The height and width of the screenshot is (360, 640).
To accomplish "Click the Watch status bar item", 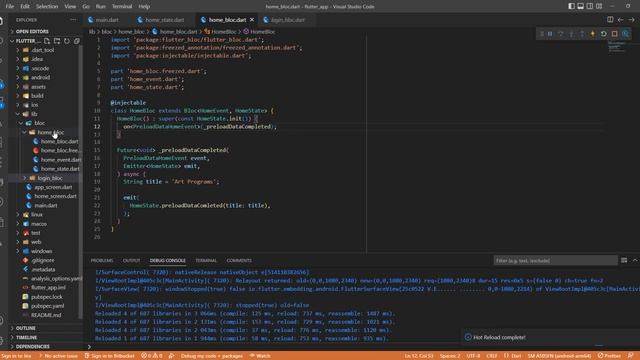I will (x=260, y=356).
